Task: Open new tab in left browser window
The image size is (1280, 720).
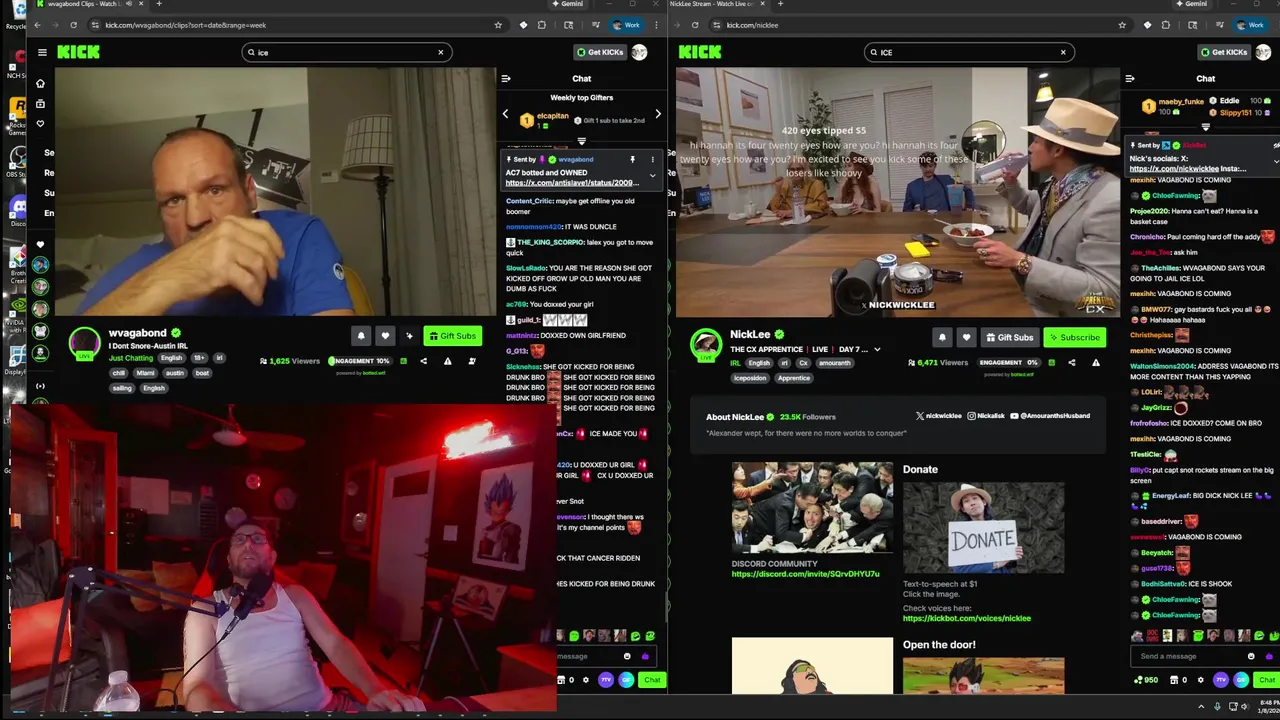Action: pyautogui.click(x=158, y=4)
